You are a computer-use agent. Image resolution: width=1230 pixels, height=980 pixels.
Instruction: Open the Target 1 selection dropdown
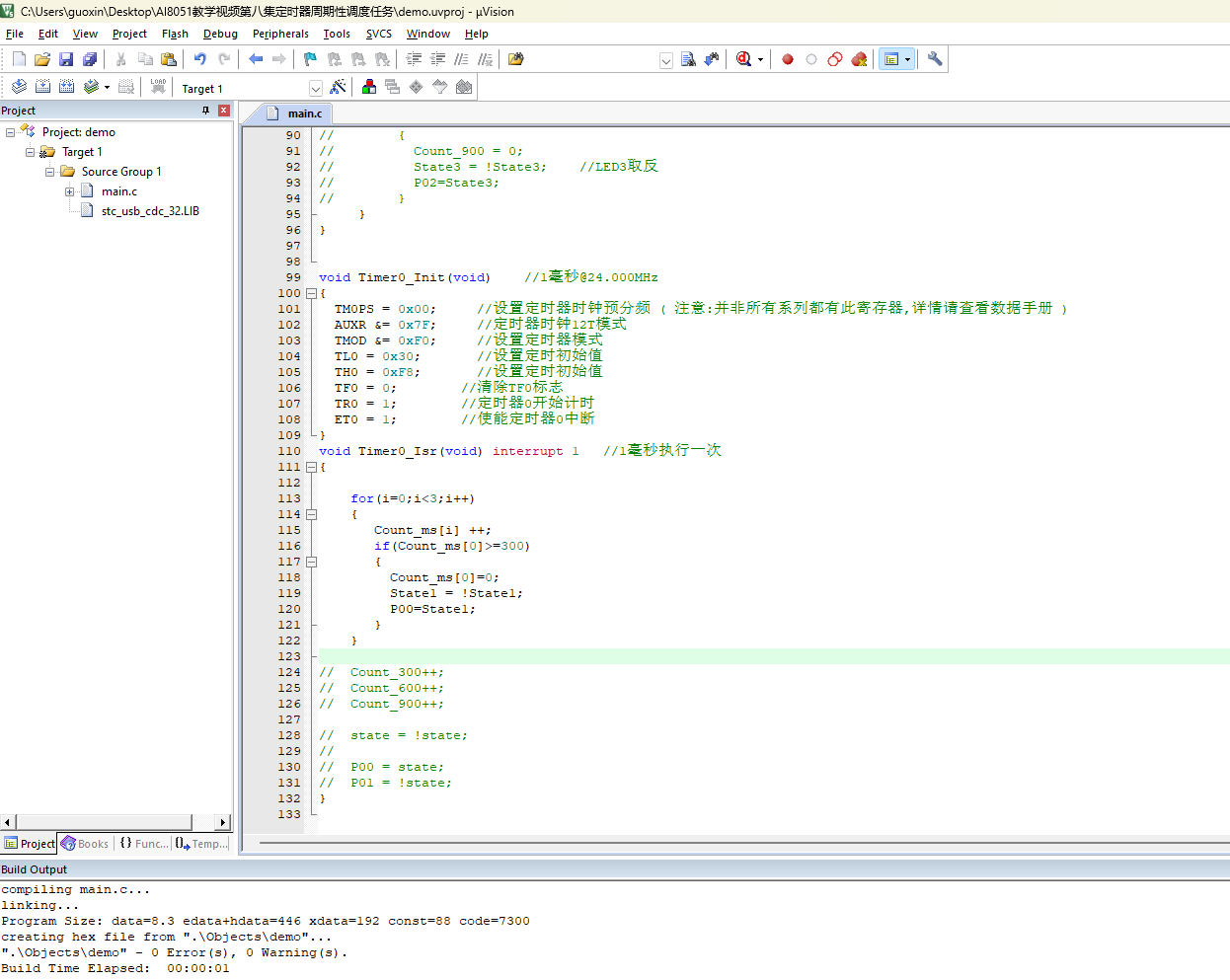coord(316,88)
